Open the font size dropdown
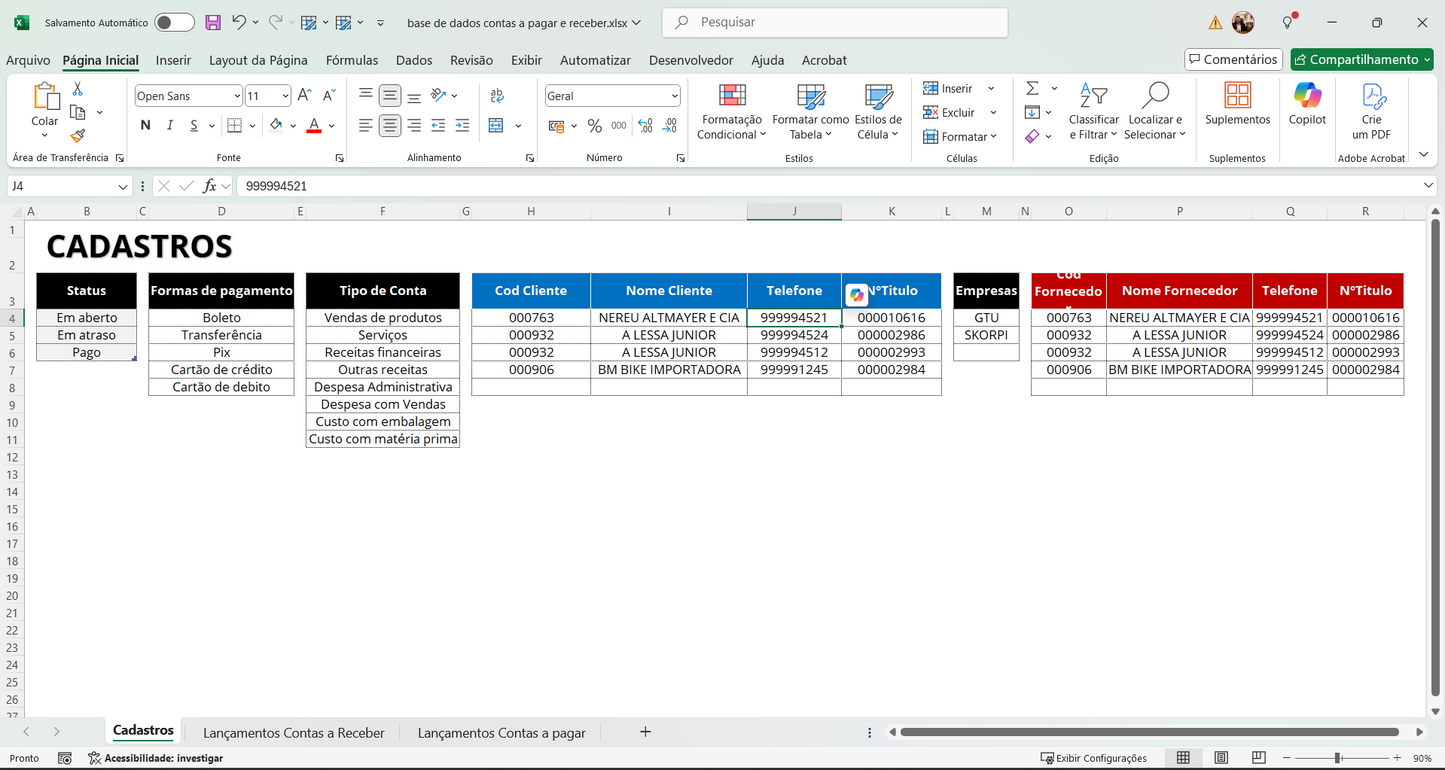 tap(284, 95)
